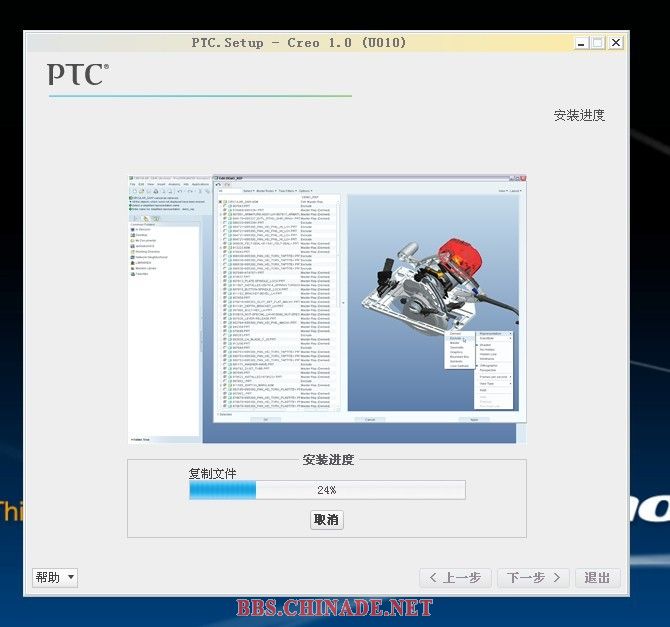This screenshot has width=670, height=627.
Task: Cancel the installation with 取消 button
Action: point(326,520)
